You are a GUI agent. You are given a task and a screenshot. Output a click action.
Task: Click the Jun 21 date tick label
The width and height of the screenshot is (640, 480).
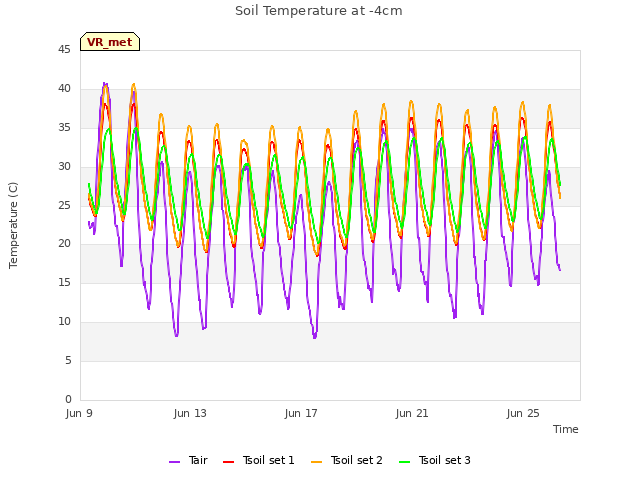[412, 413]
